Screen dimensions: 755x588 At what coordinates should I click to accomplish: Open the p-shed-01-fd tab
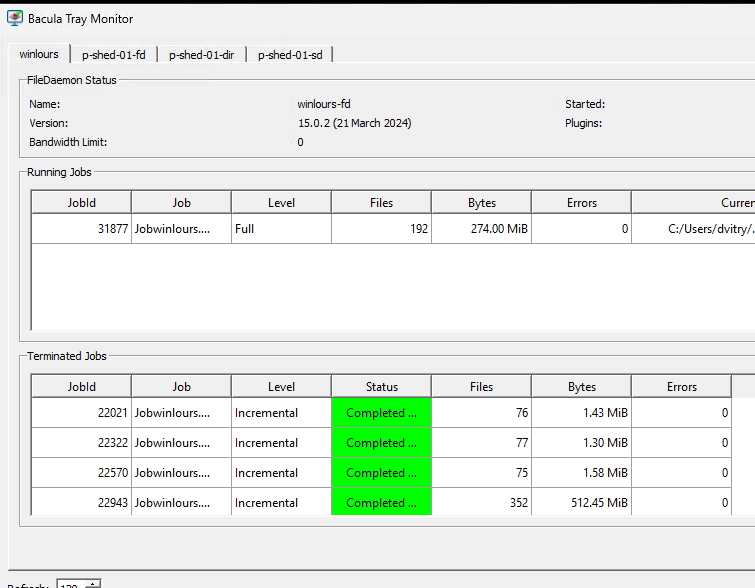(113, 55)
